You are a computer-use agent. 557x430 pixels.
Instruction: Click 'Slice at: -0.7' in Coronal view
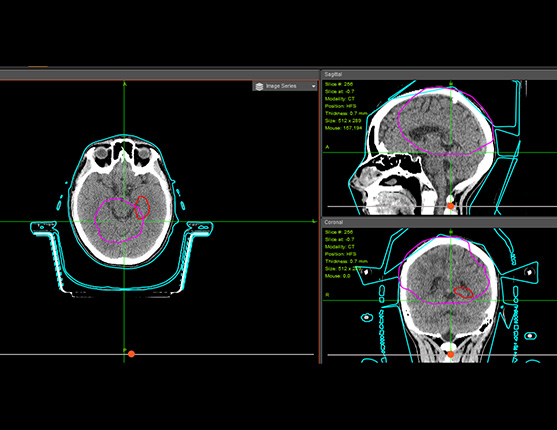click(x=339, y=240)
